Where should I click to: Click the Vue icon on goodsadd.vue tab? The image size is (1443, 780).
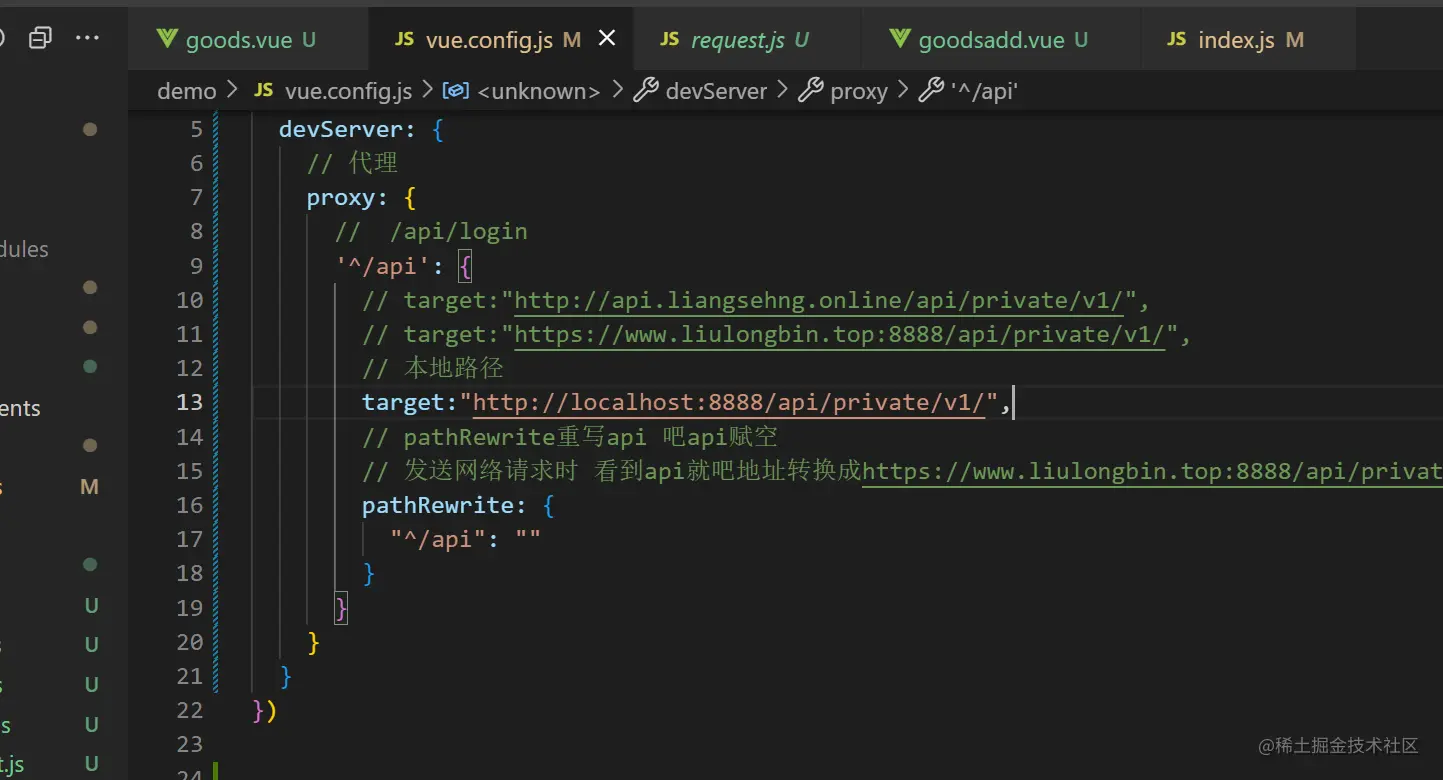pyautogui.click(x=900, y=40)
